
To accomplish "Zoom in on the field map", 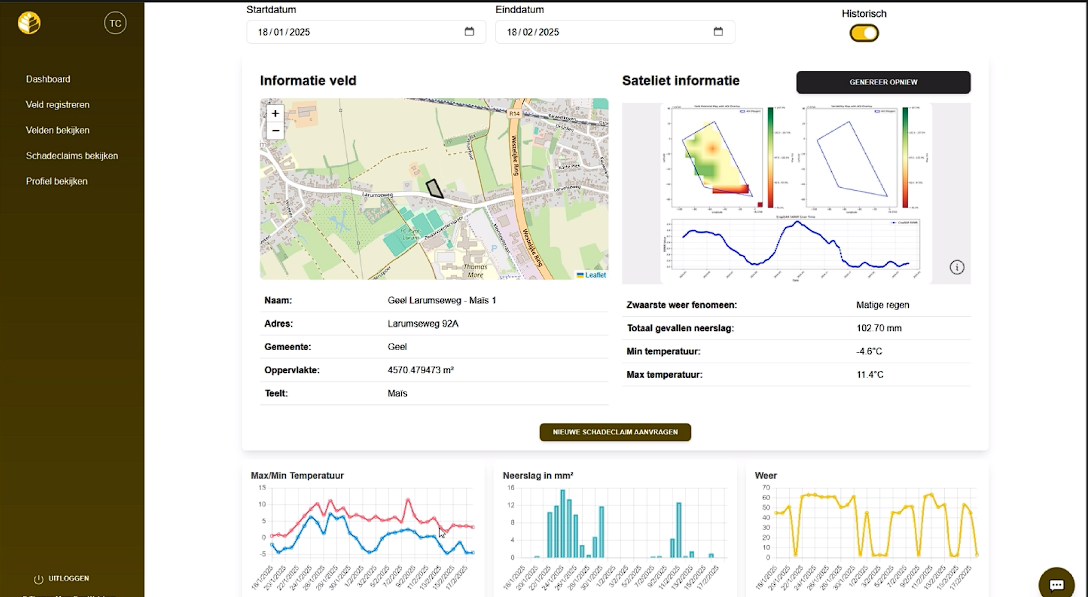I will (x=275, y=113).
